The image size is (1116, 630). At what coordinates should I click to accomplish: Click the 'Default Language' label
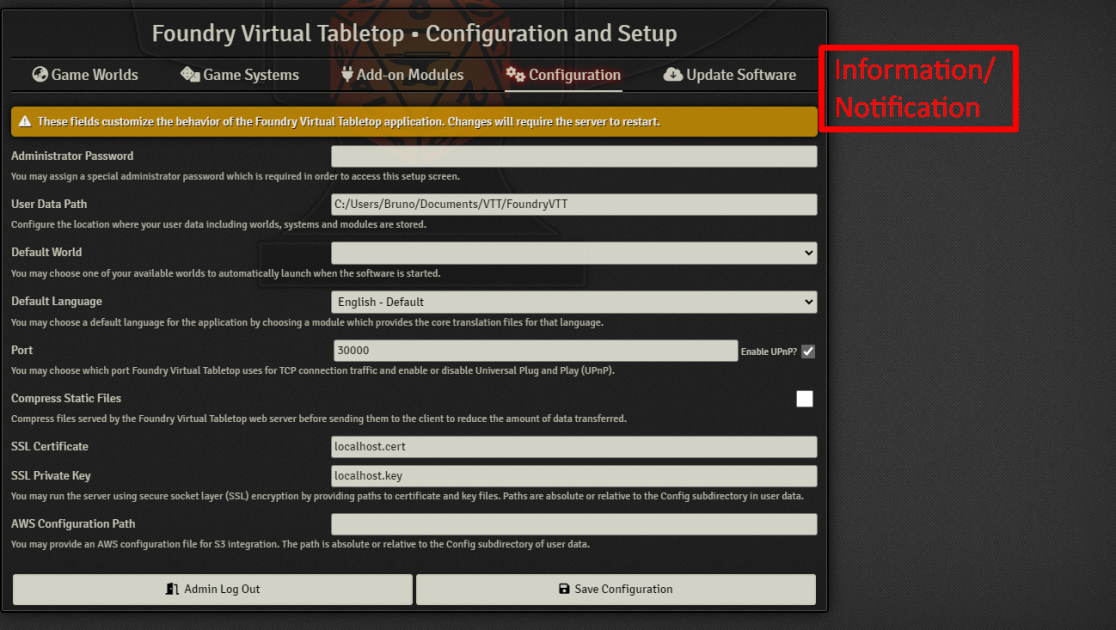(56, 301)
